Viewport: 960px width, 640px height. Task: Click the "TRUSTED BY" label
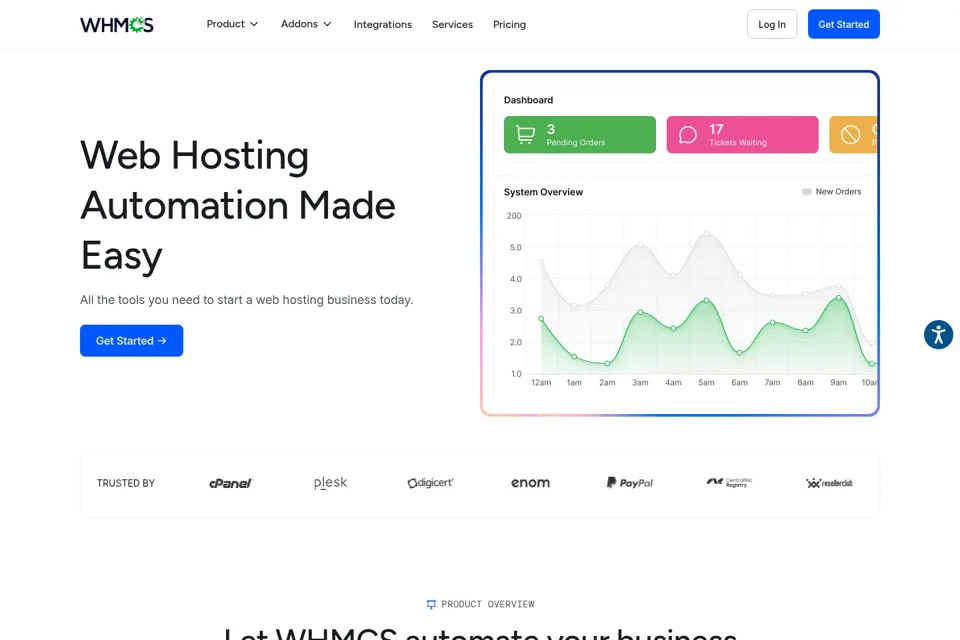(126, 483)
